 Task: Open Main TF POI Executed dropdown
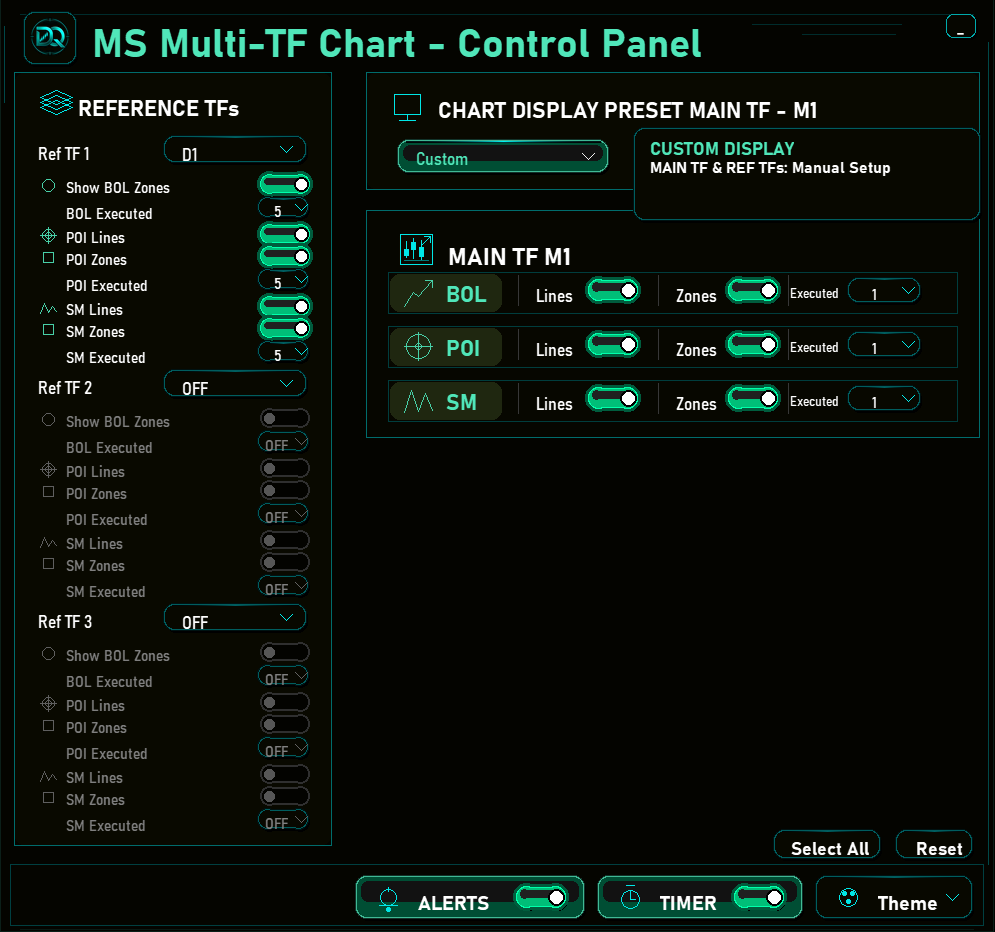884,345
